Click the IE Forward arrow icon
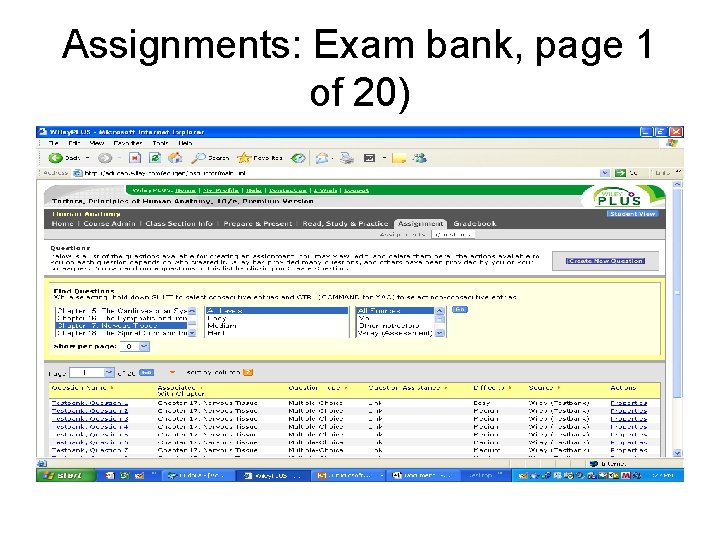The width and height of the screenshot is (720, 540). 105,158
